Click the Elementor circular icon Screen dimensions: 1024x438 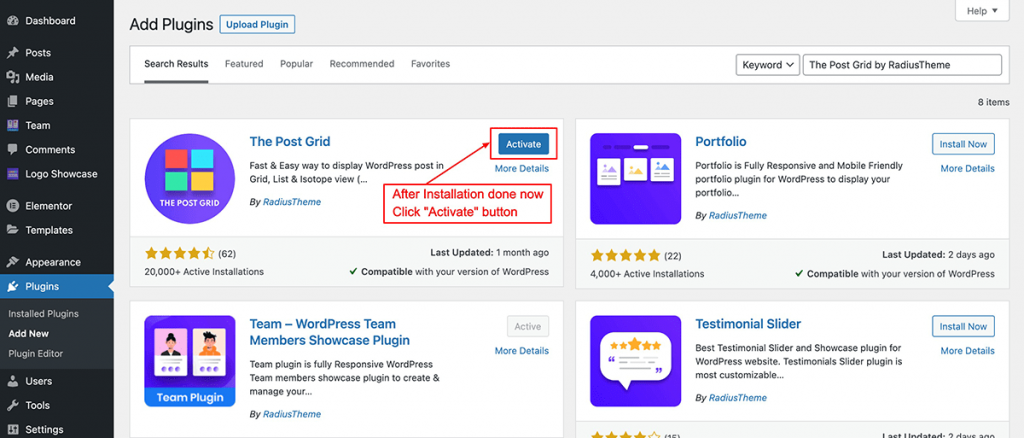[x=12, y=206]
